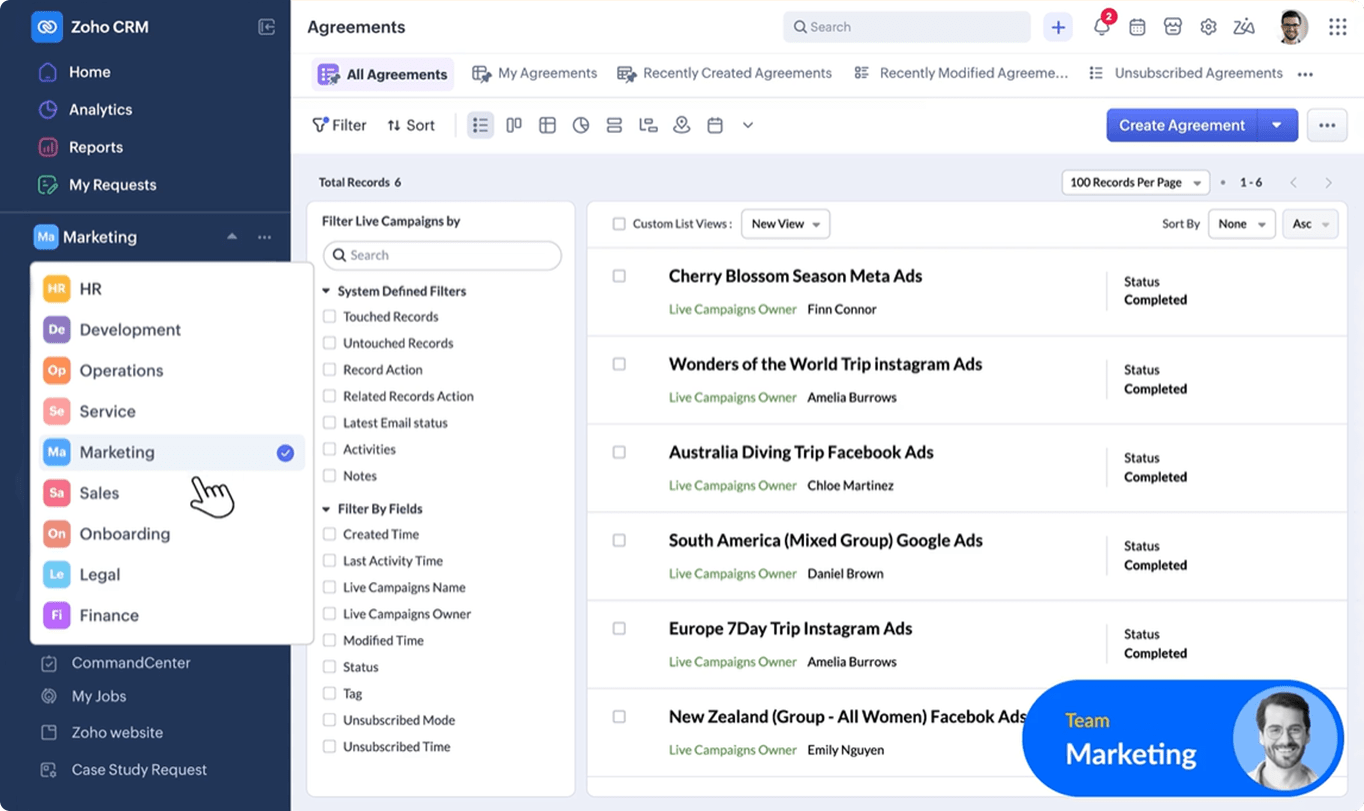Open the Australia Diving Trip Facebook Ads record
1364x811 pixels.
(800, 452)
